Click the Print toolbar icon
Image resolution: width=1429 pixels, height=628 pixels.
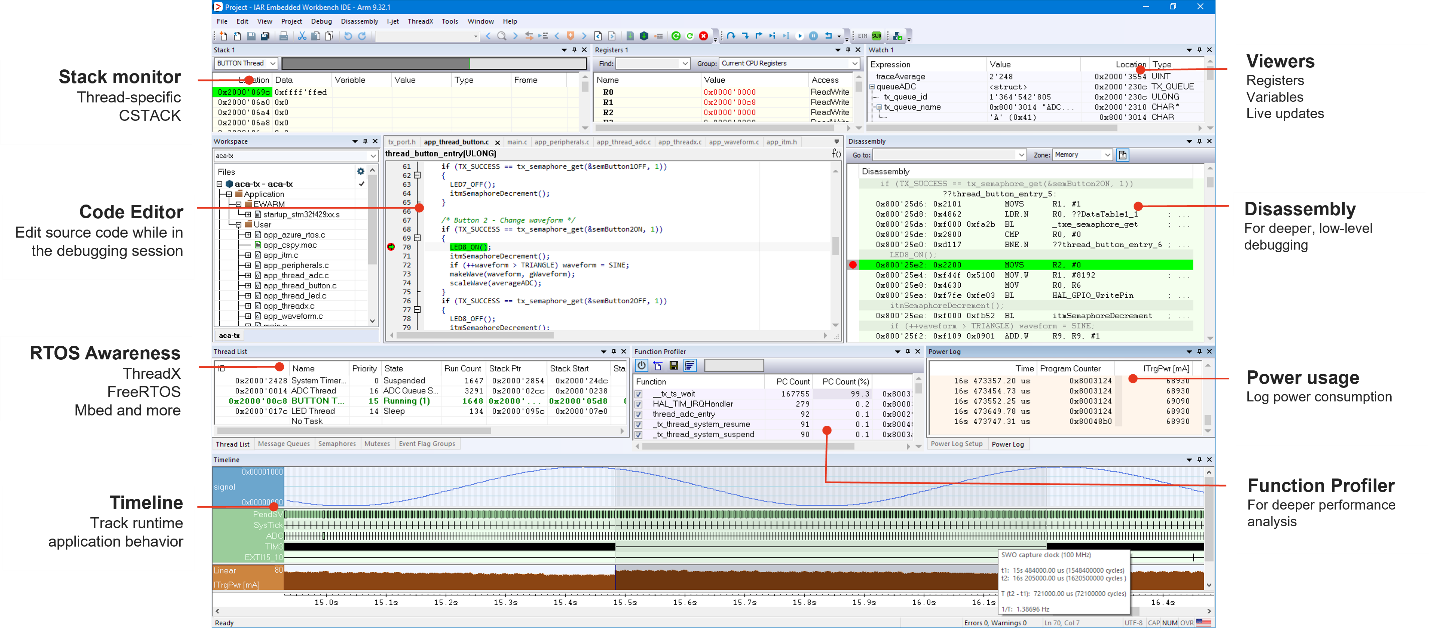[284, 35]
